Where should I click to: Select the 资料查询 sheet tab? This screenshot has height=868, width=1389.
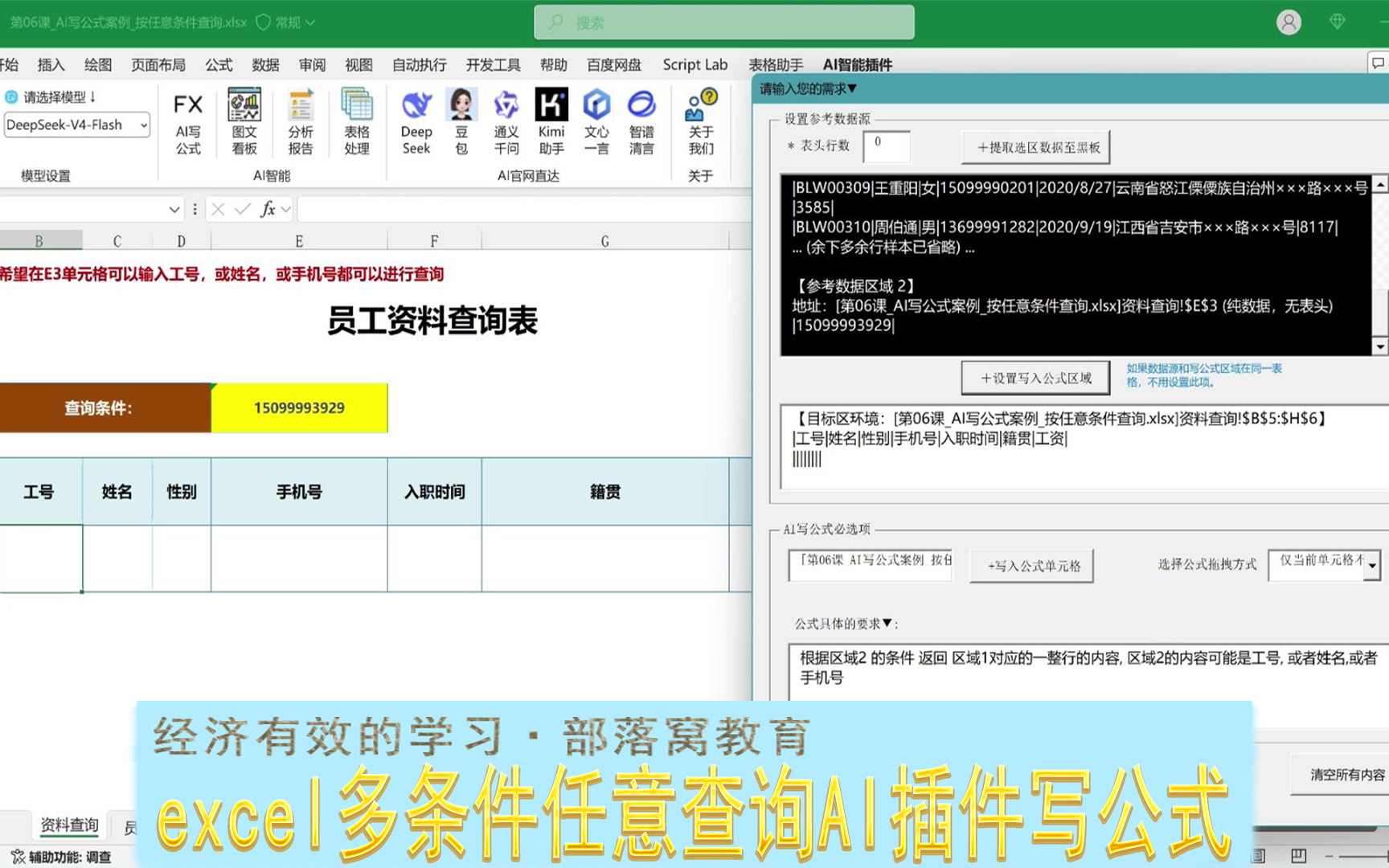(x=69, y=825)
